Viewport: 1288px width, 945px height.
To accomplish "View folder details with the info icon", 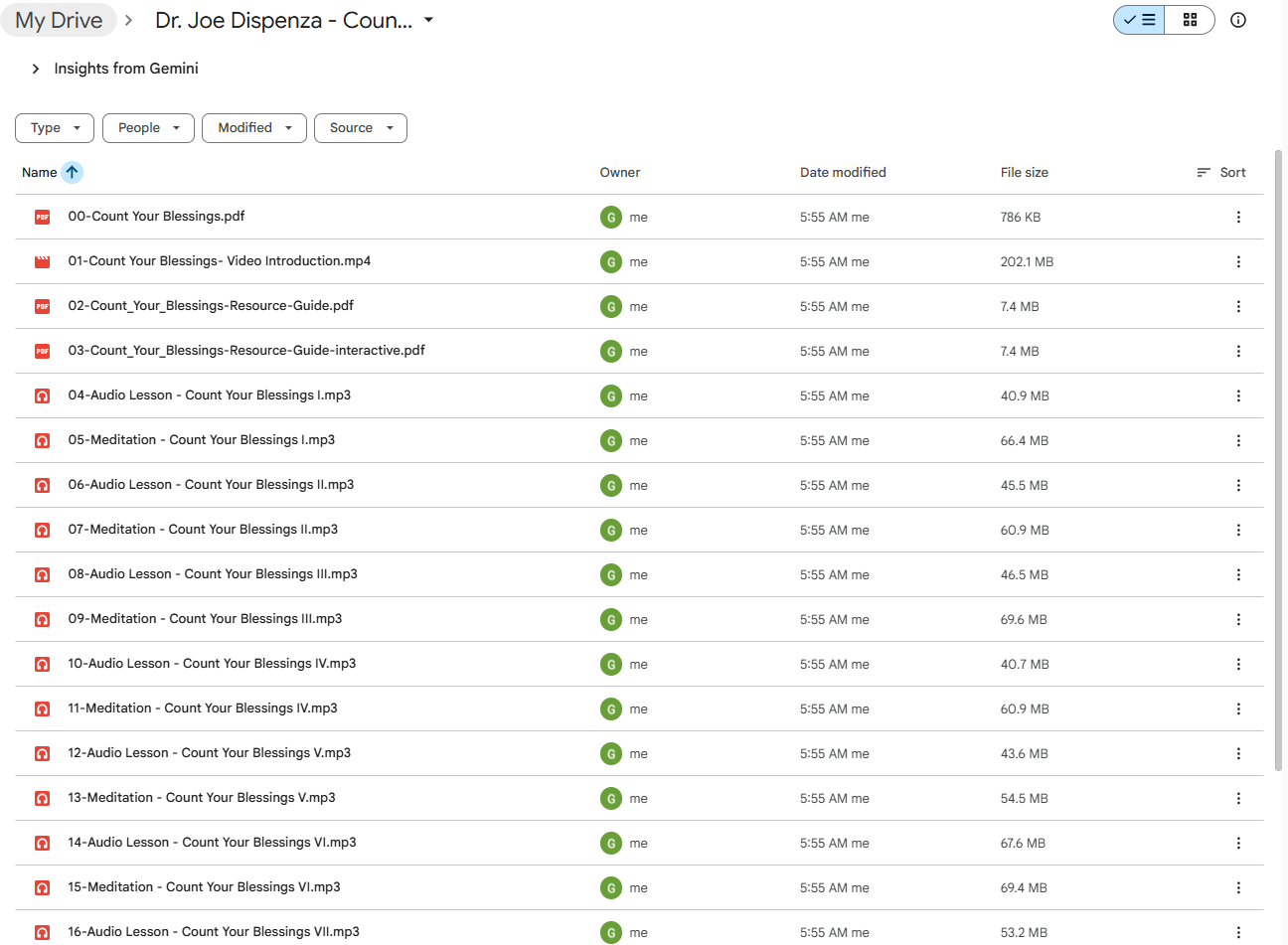I will click(1238, 20).
